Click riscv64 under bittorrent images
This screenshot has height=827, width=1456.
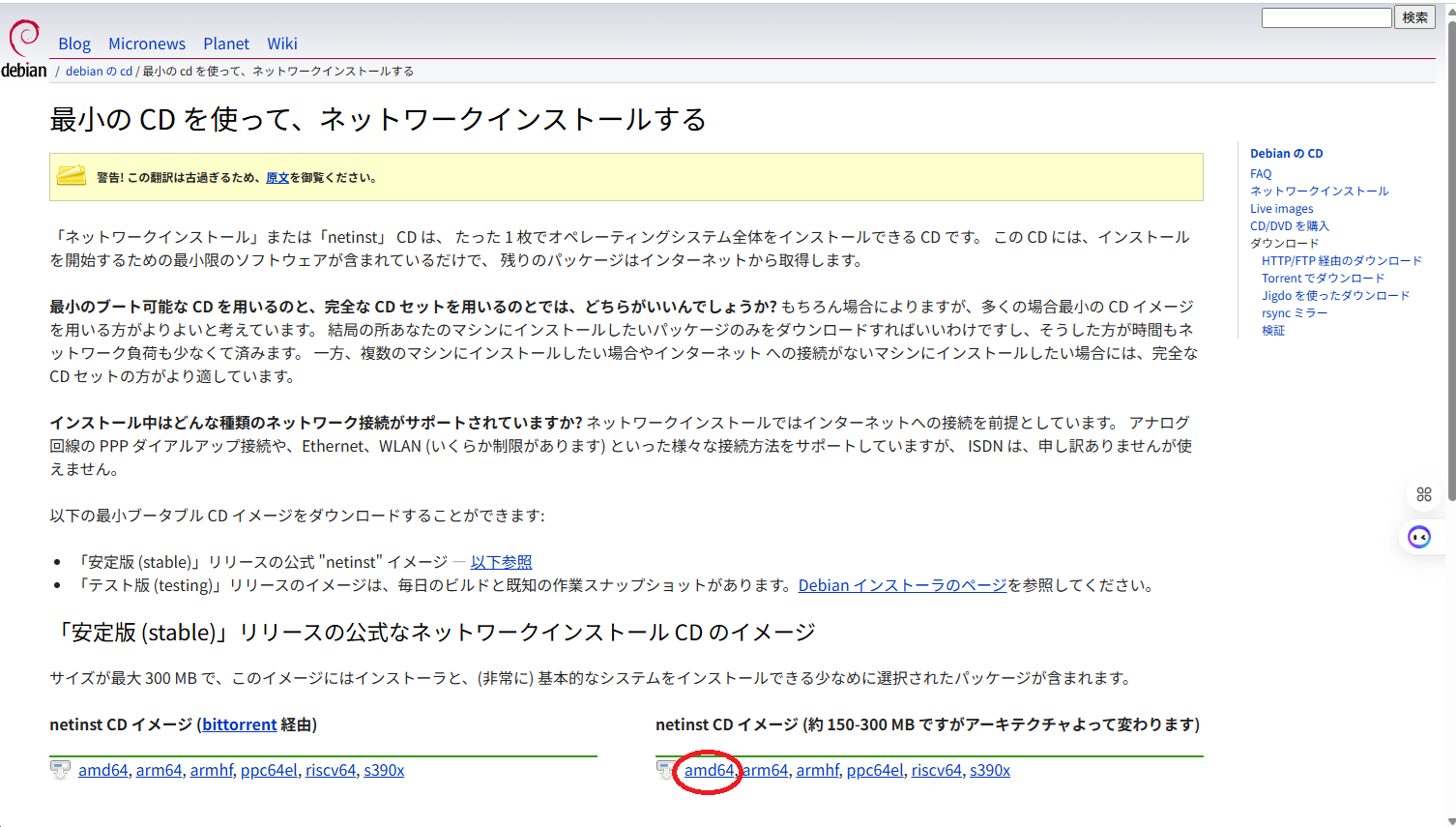(331, 770)
